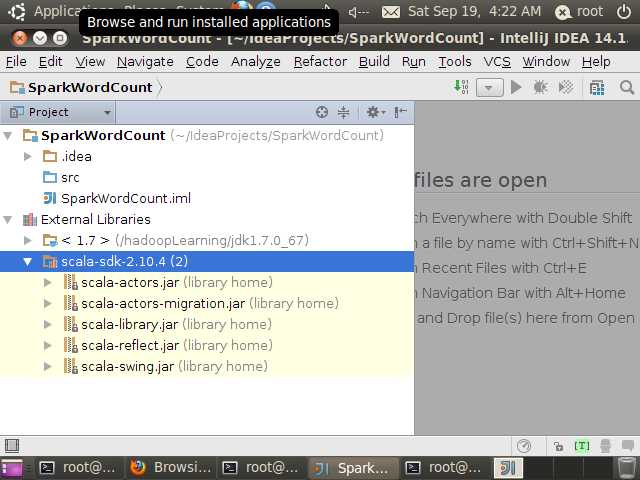Open the File menu

[x=16, y=62]
